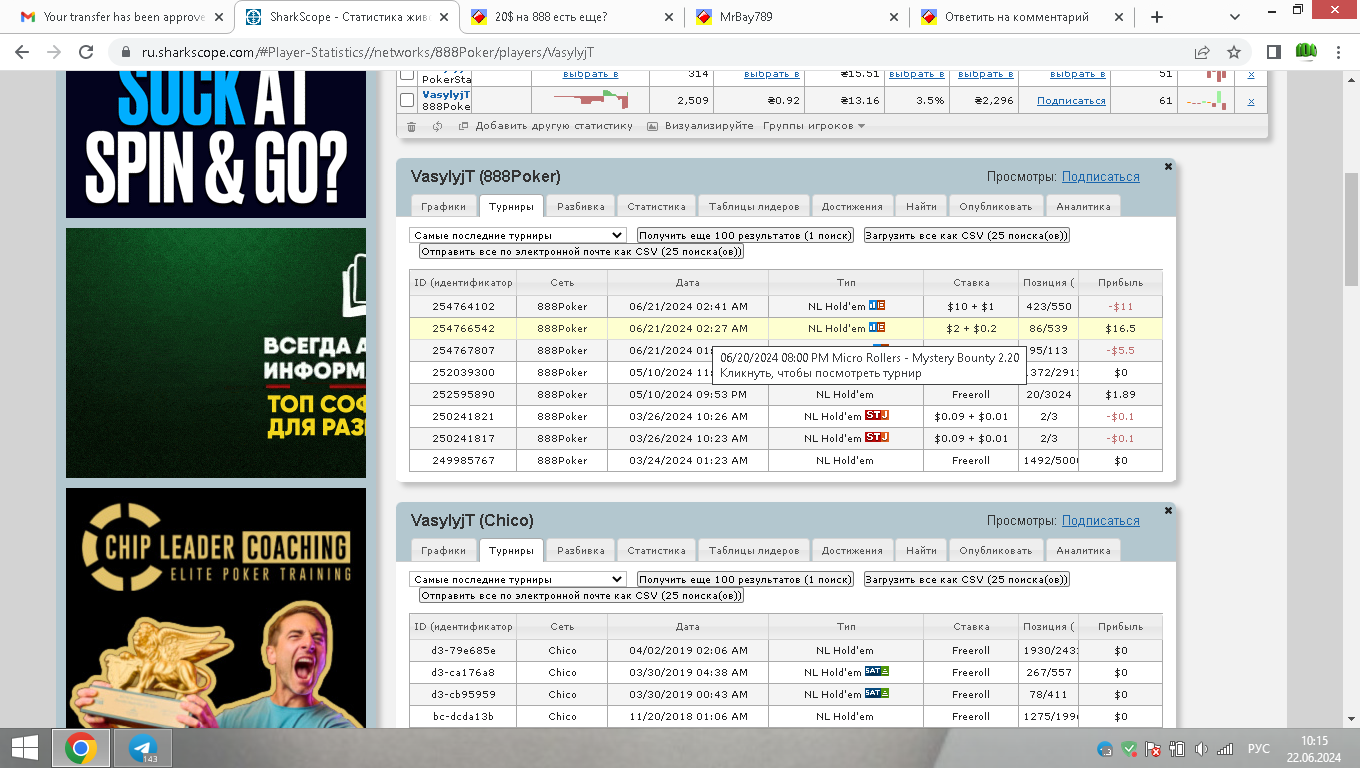Click the SAT icon in row d3-ca176a8

(x=877, y=671)
